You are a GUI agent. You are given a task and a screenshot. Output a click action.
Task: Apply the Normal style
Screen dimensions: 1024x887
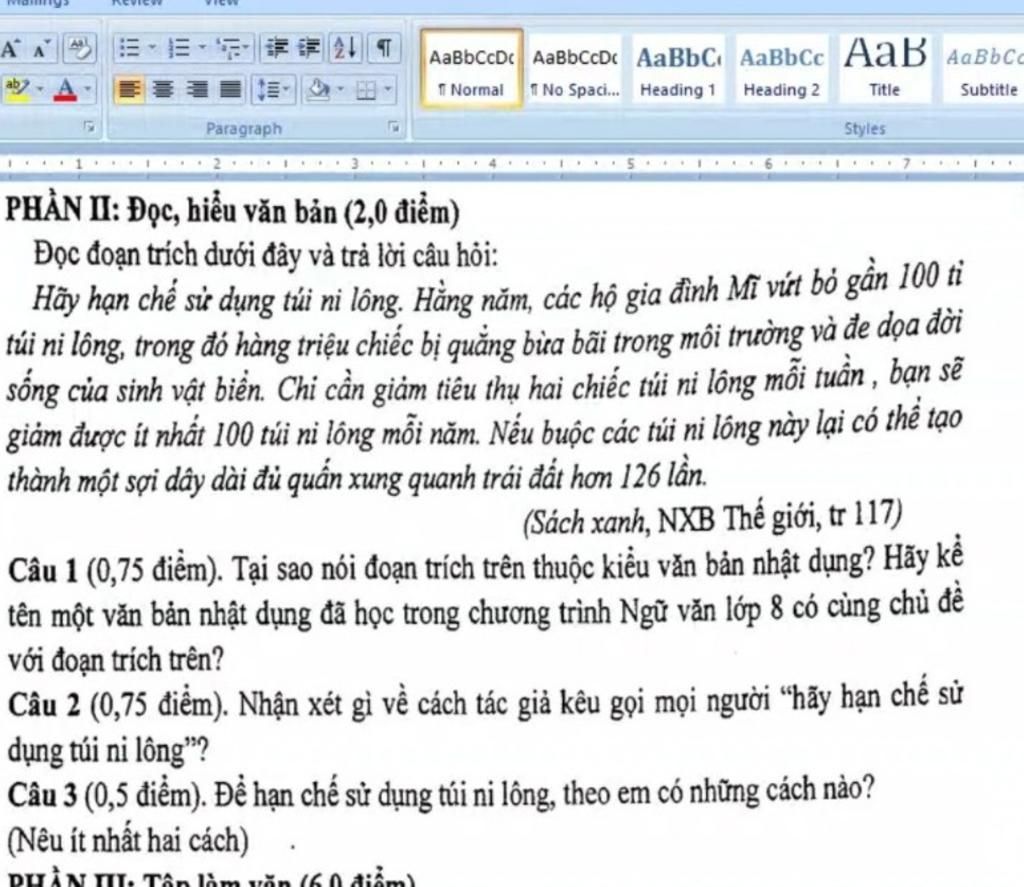click(x=472, y=69)
